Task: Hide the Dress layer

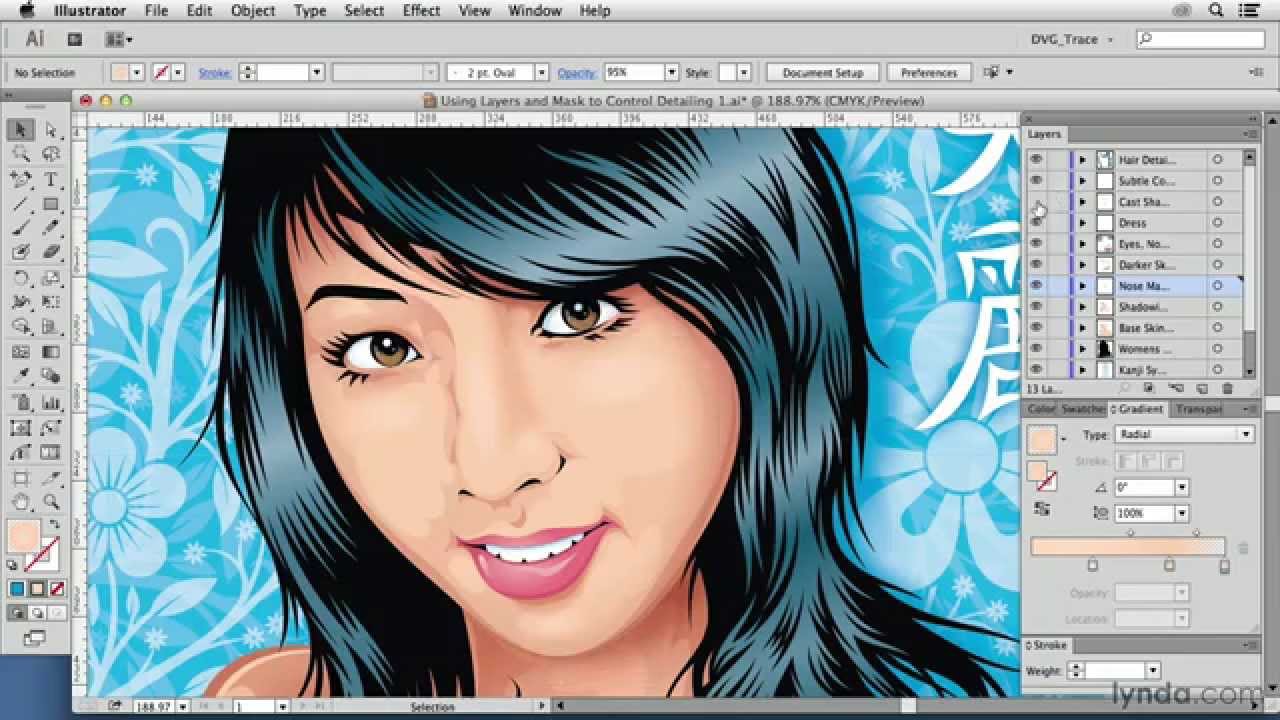Action: point(1035,222)
